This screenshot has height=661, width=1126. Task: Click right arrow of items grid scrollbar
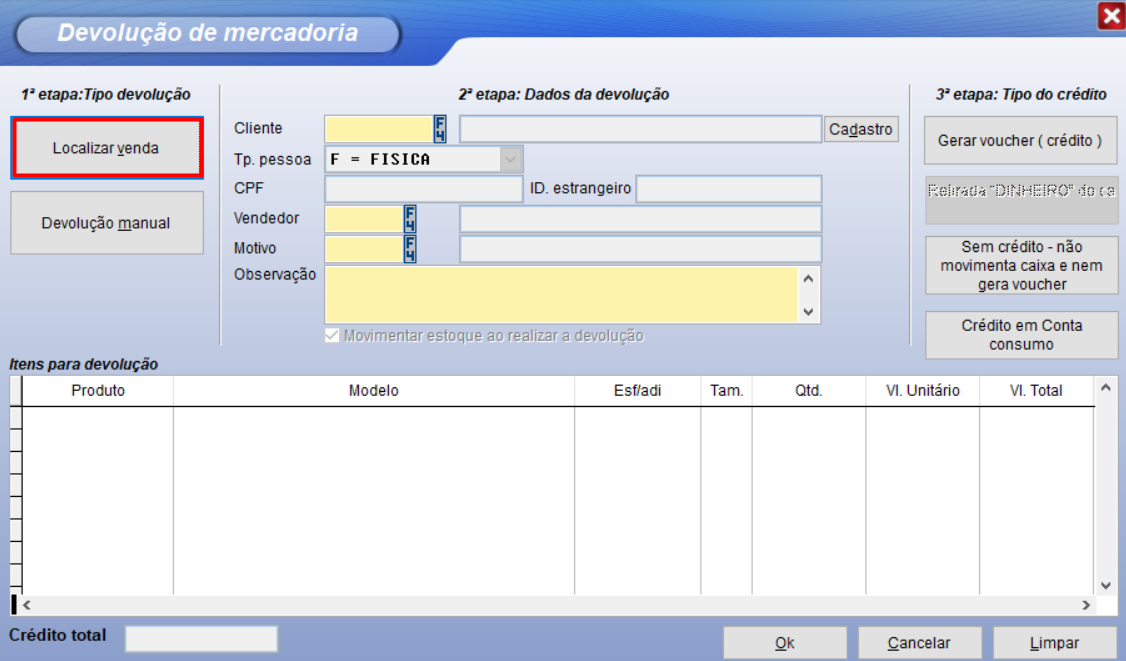click(1085, 605)
